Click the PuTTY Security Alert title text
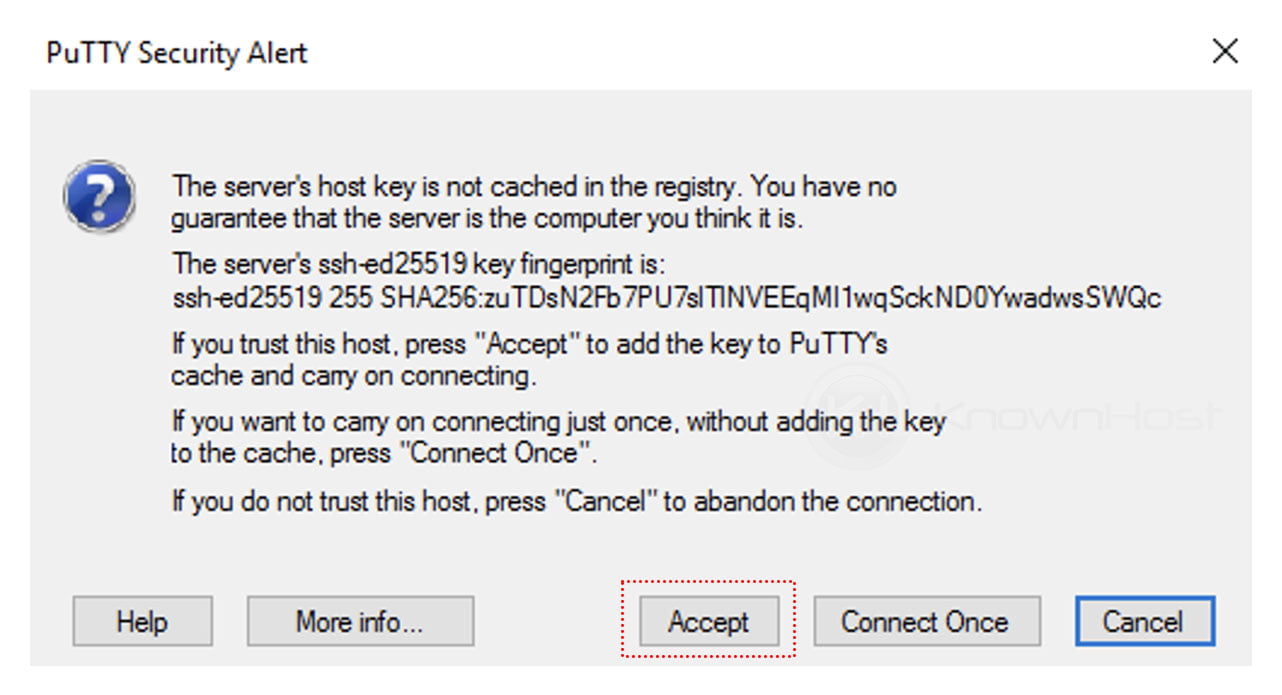The width and height of the screenshot is (1282, 695). [x=177, y=53]
